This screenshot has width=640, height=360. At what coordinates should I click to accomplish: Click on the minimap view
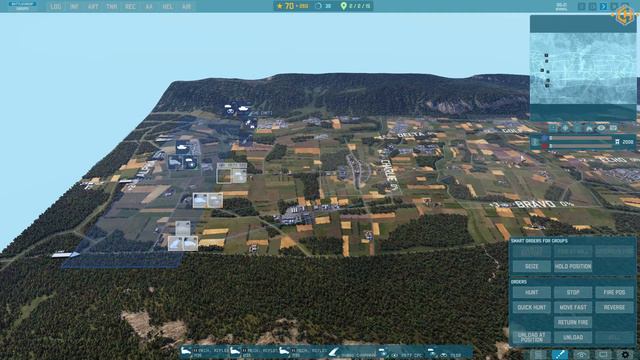tap(582, 69)
